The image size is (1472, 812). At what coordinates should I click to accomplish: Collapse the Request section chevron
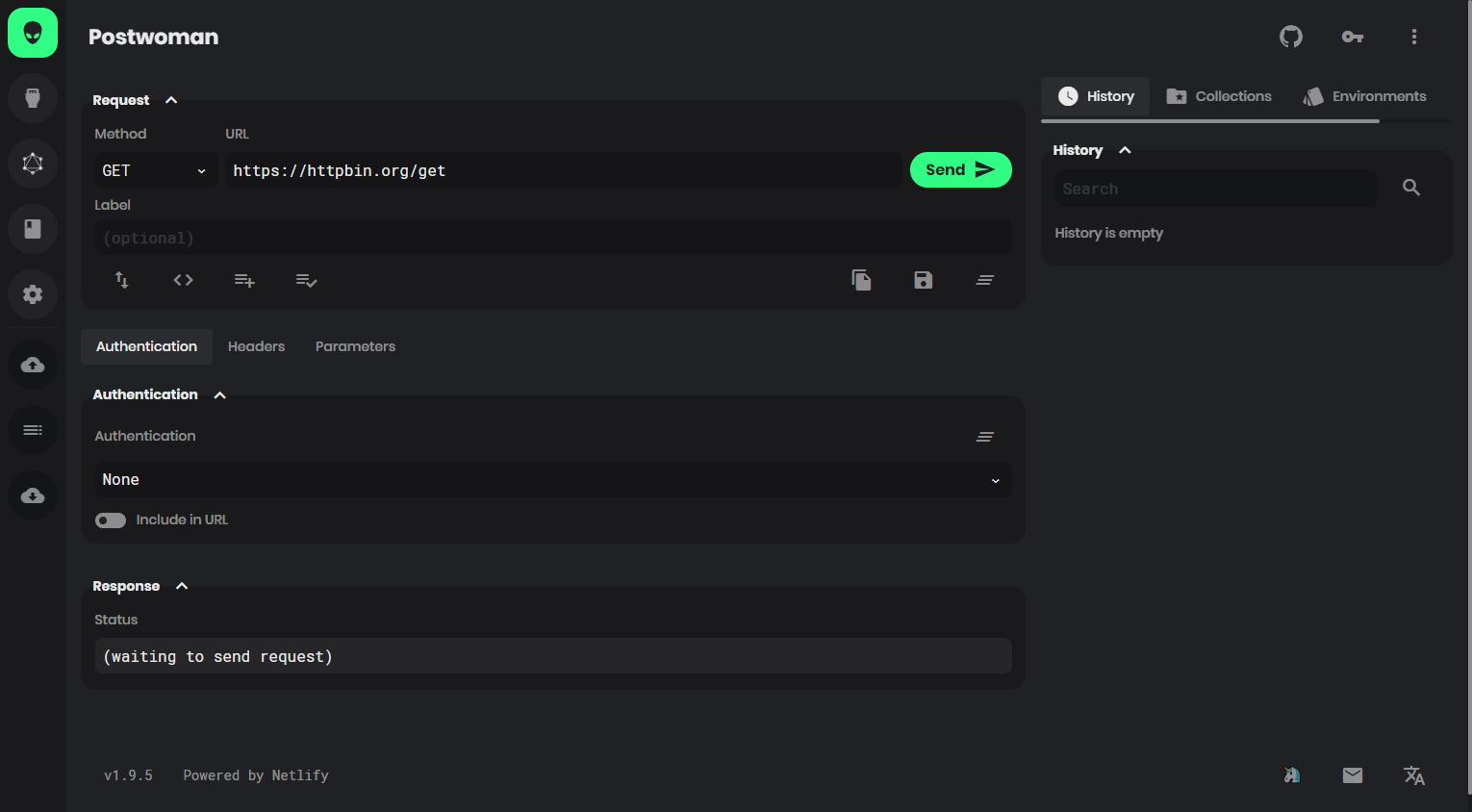coord(171,100)
